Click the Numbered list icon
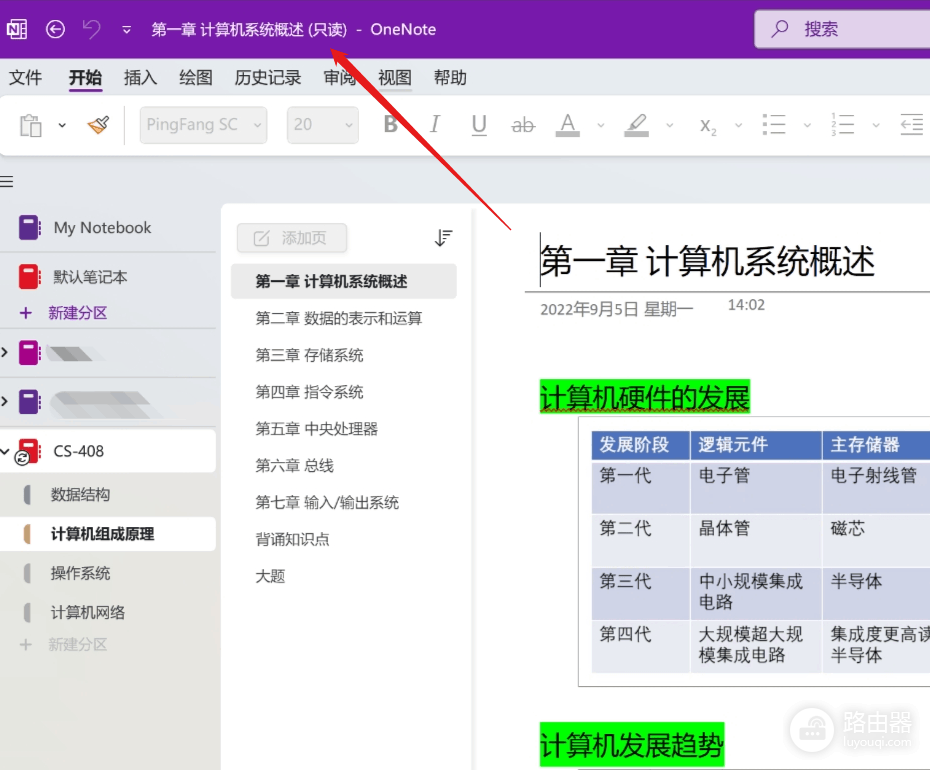Viewport: 930px width, 770px height. point(843,125)
